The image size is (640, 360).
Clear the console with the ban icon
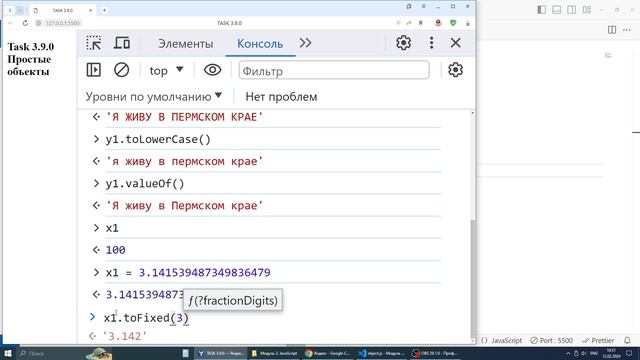click(x=121, y=70)
